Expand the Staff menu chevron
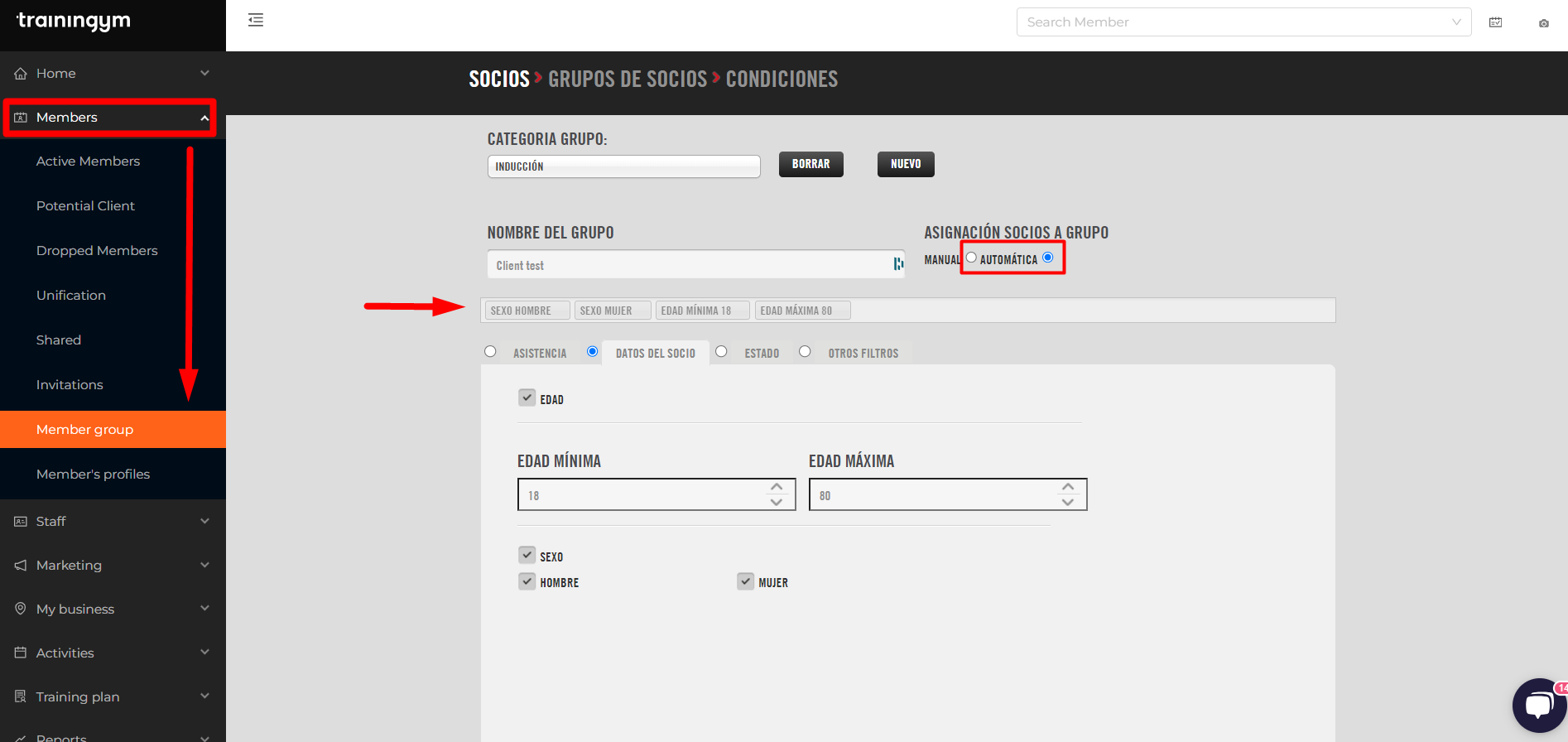This screenshot has width=1568, height=742. [x=204, y=521]
